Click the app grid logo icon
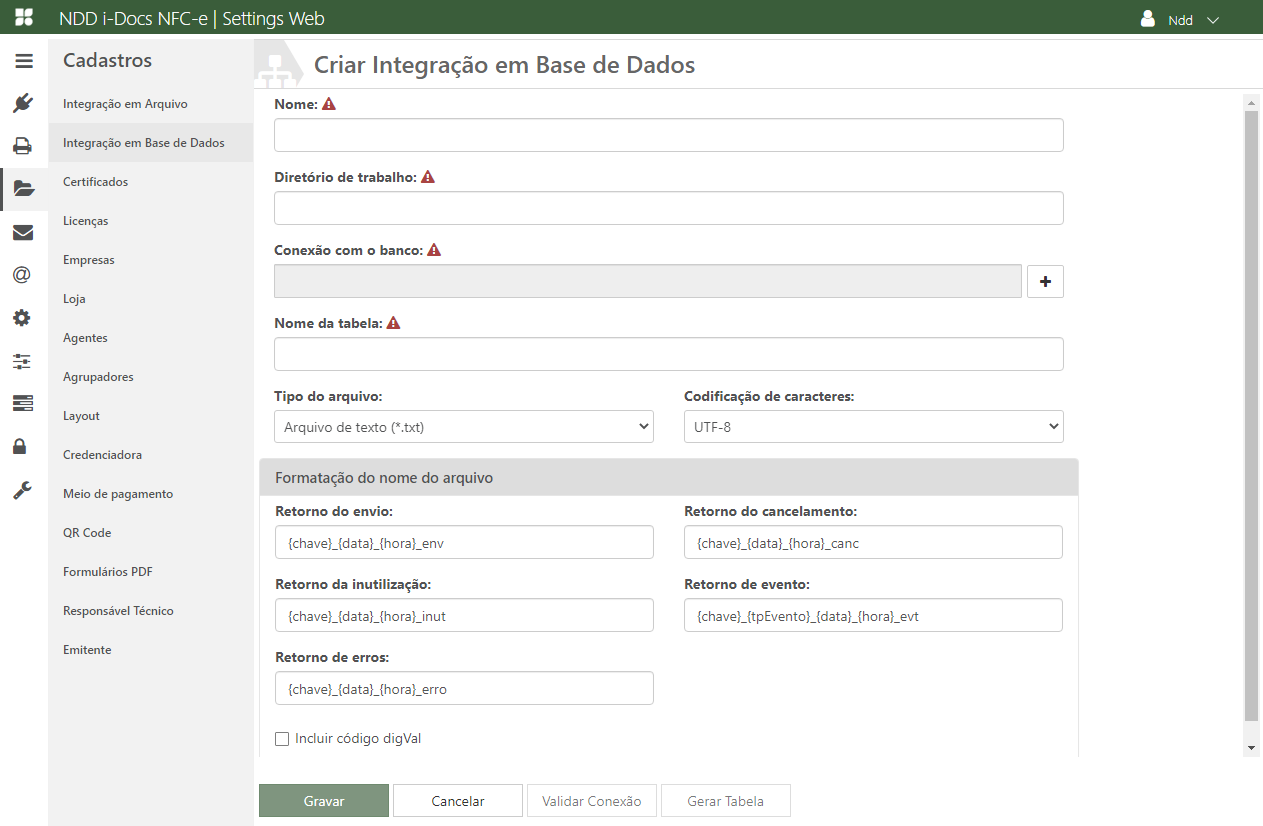 click(23, 18)
